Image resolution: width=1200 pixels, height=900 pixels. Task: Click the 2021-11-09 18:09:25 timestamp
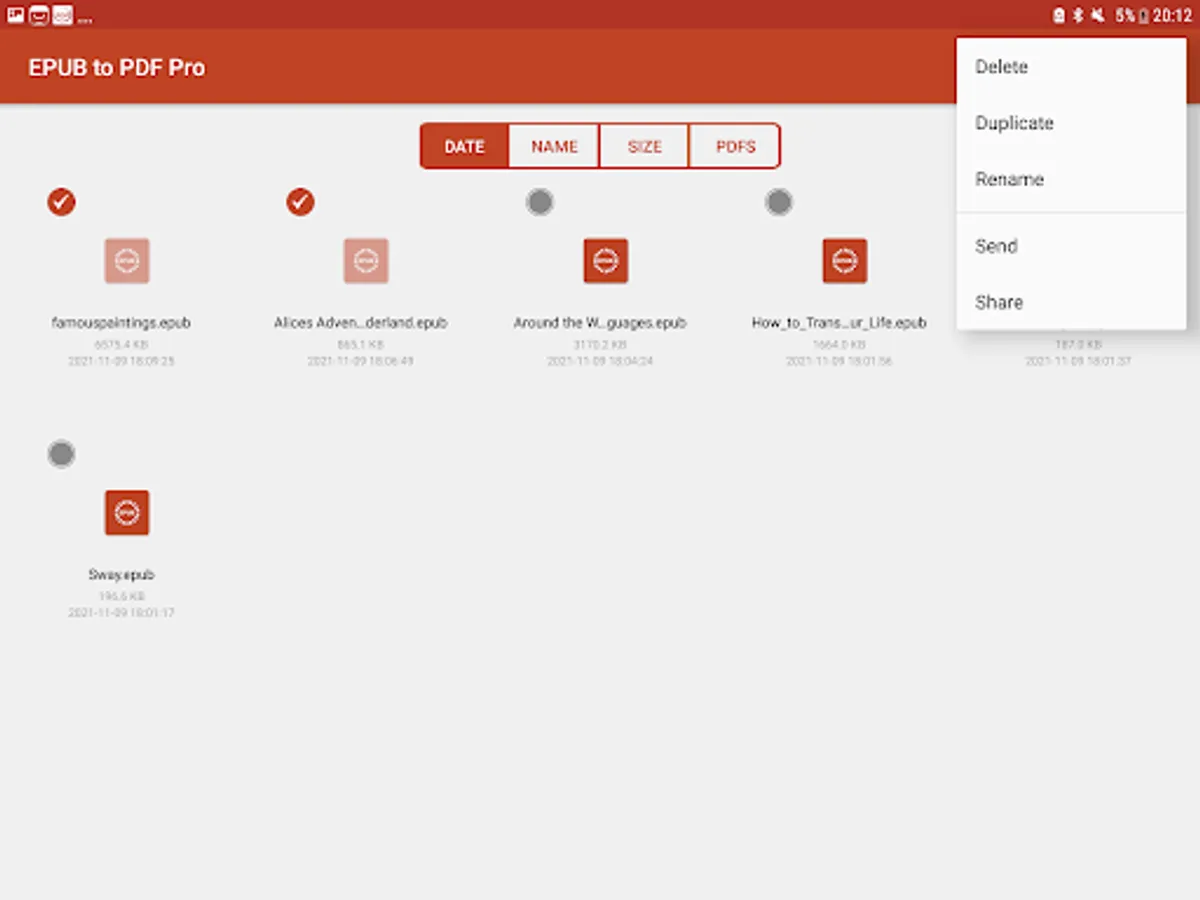[121, 361]
